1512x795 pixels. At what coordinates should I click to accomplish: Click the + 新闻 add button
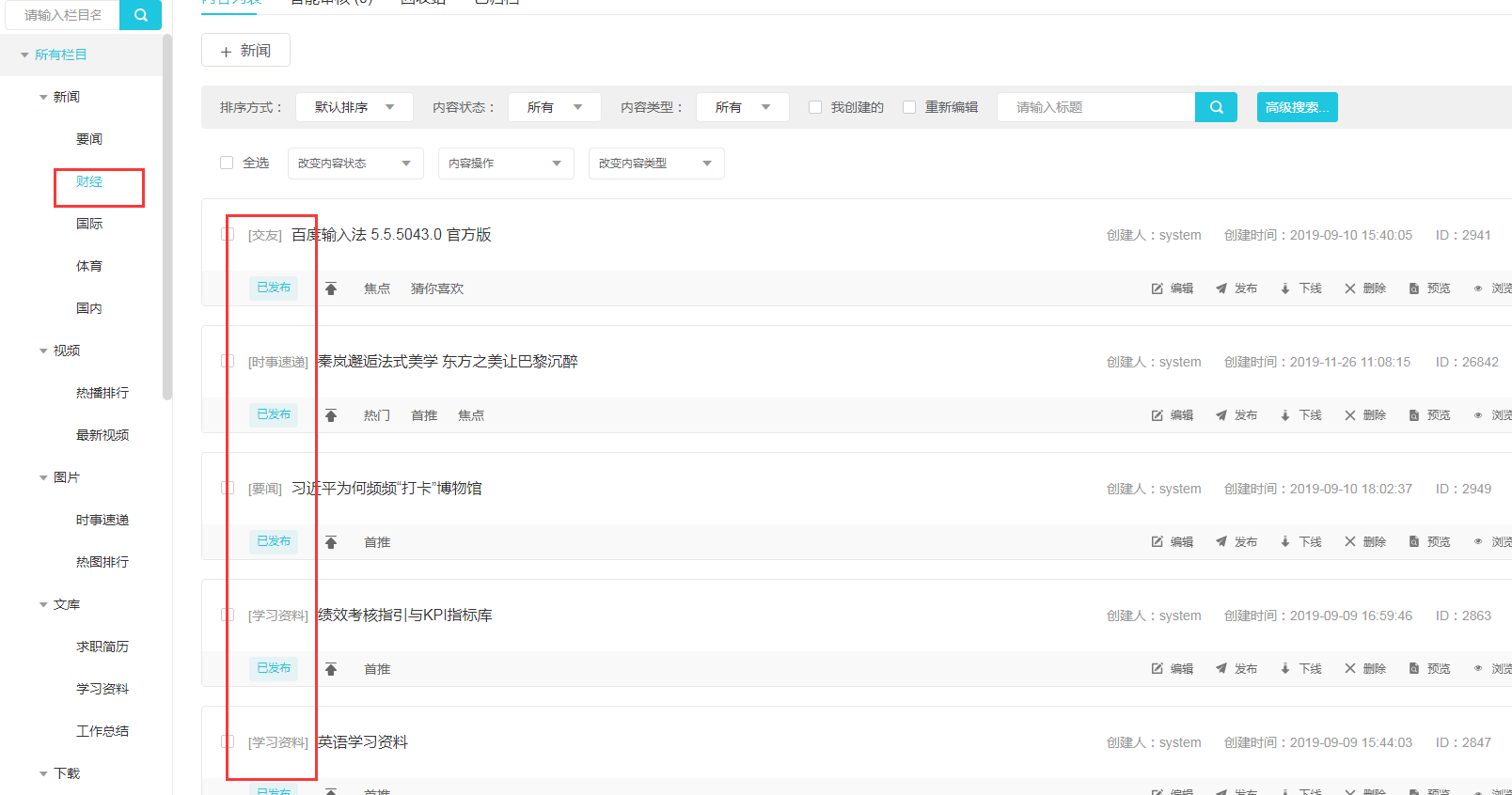point(245,51)
